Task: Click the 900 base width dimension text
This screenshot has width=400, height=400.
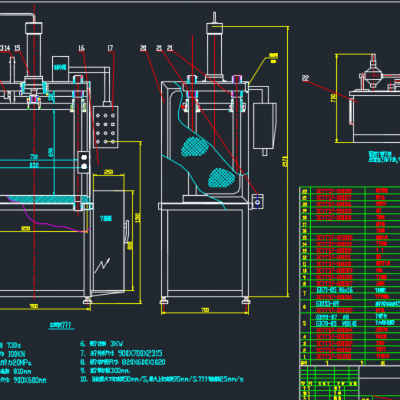Action: click(34, 306)
